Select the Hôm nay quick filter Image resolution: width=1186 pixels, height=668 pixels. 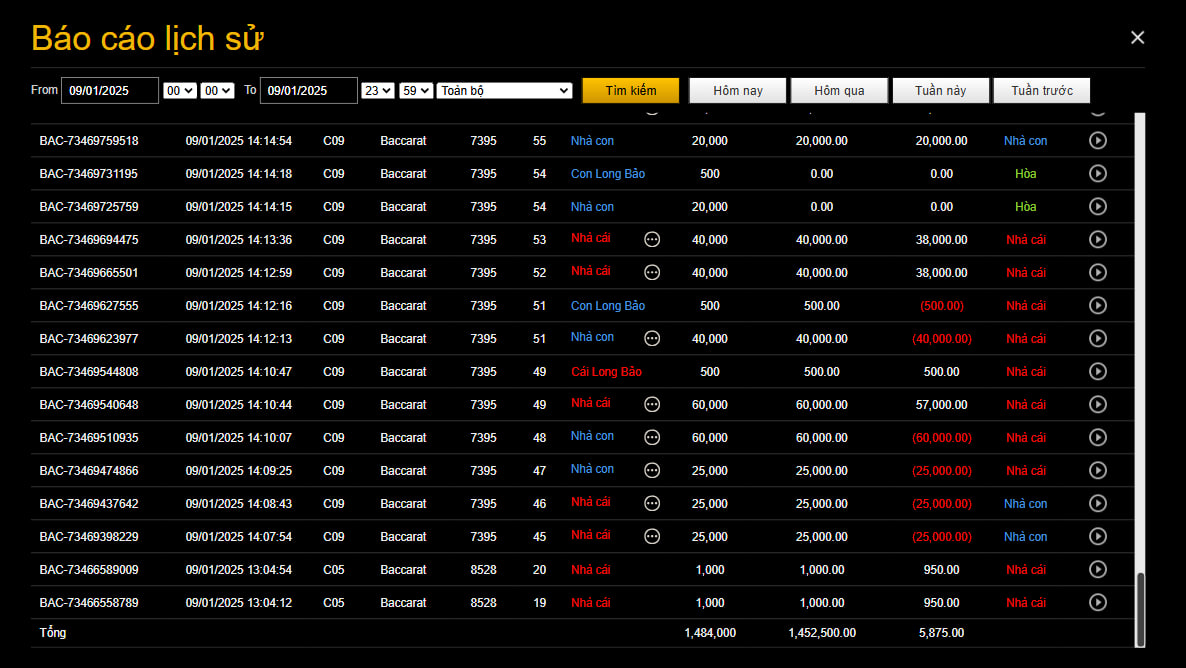pyautogui.click(x=738, y=91)
